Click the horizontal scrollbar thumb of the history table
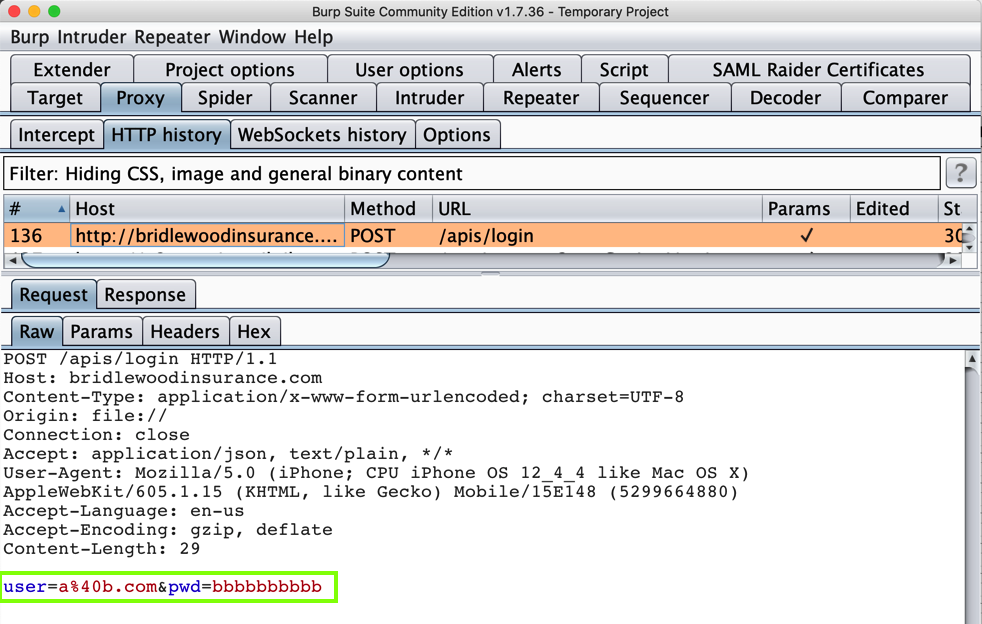Viewport: 982px width, 624px height. coord(205,259)
